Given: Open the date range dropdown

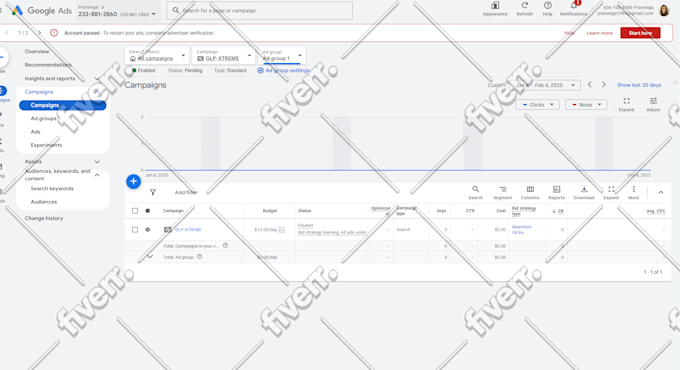Looking at the screenshot, I should coord(546,85).
